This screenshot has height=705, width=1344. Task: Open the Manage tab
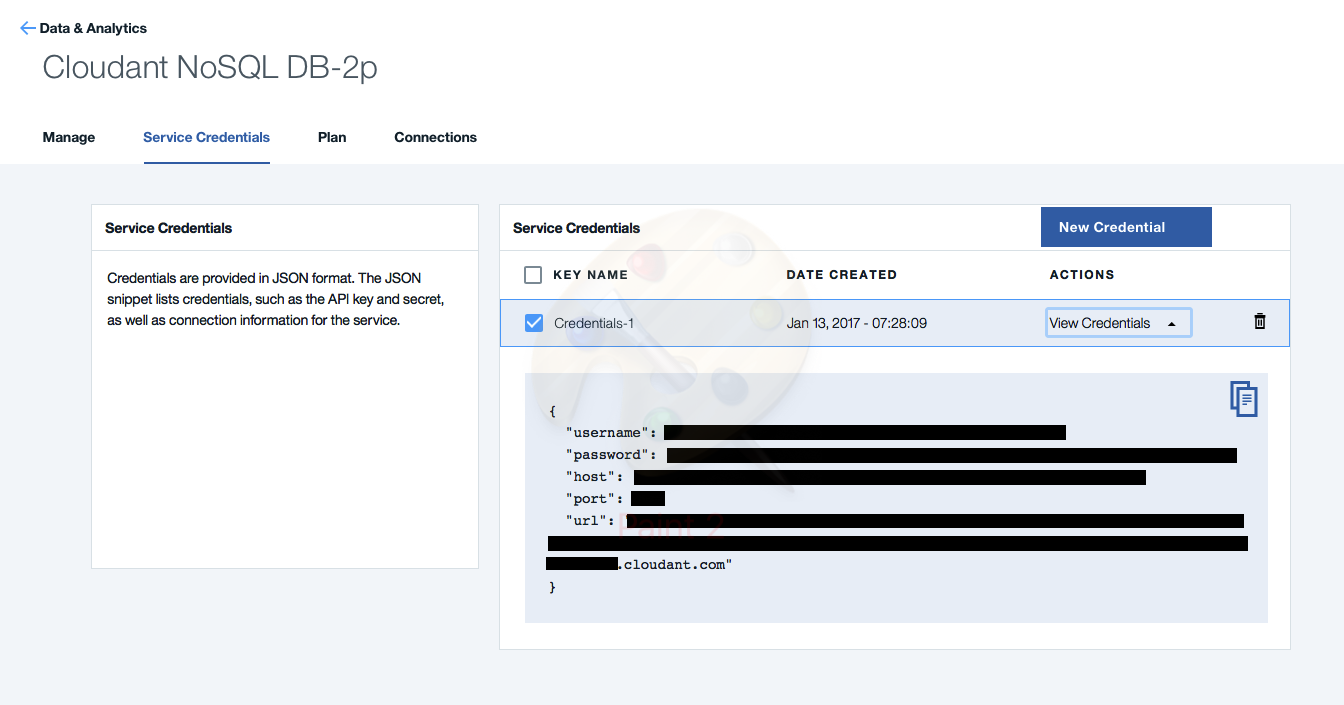click(x=69, y=137)
